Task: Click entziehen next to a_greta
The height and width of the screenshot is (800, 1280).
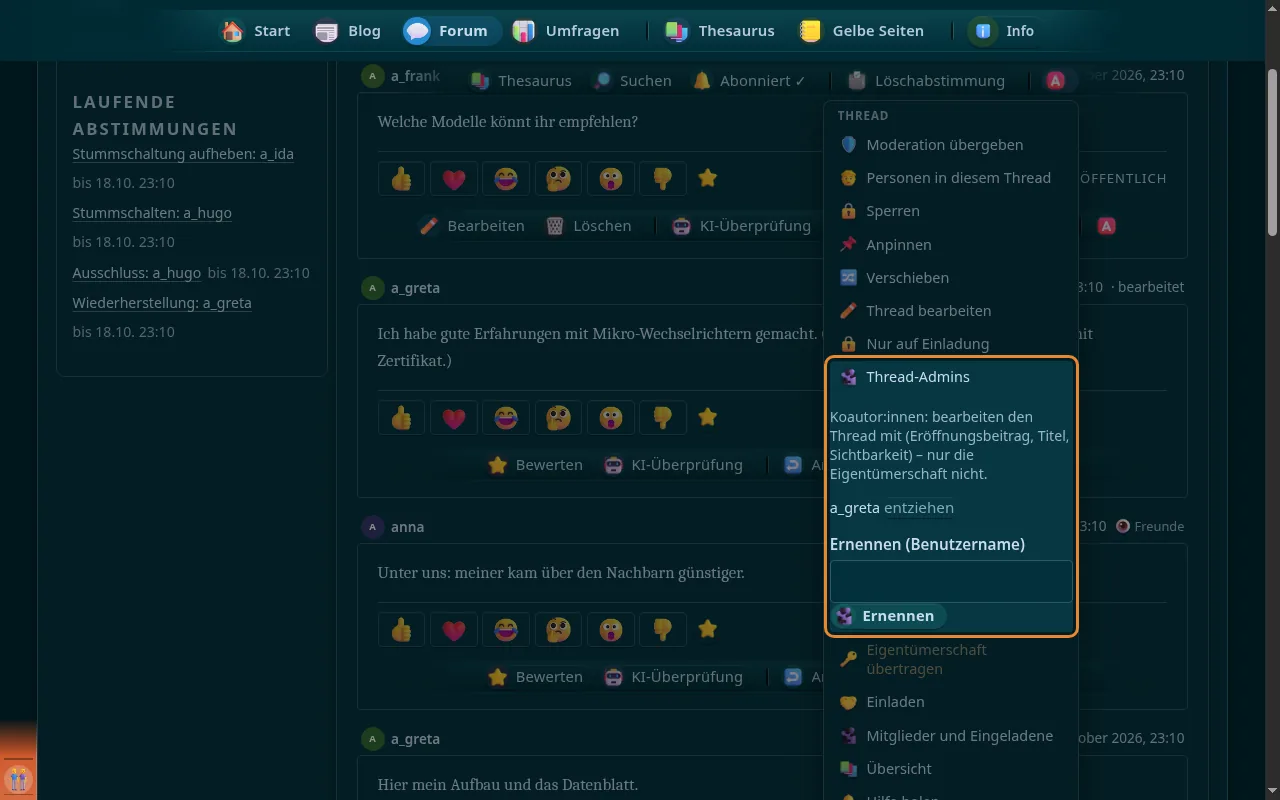Action: [919, 508]
